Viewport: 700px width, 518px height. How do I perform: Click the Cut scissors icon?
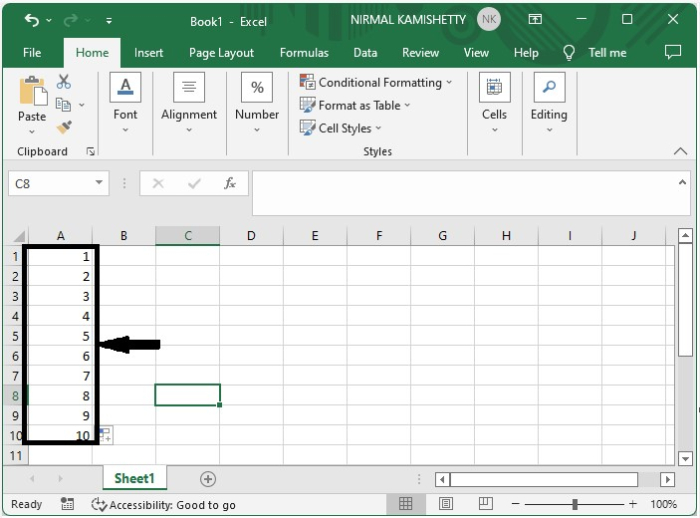pyautogui.click(x=64, y=82)
